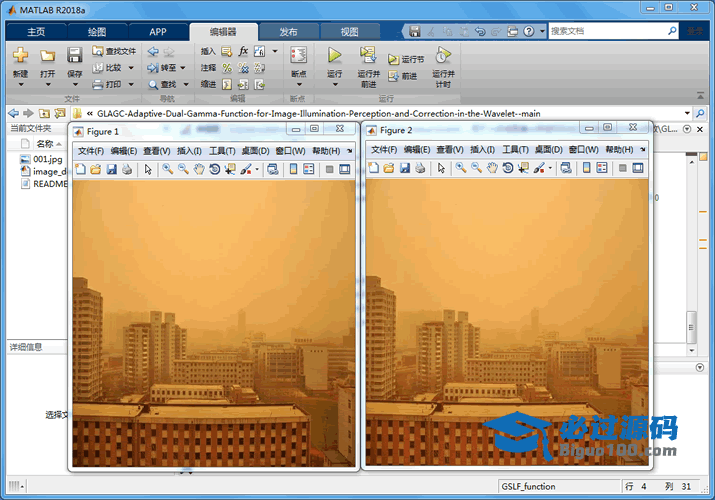Switch to the 发布 (Publish) tab

tap(288, 31)
